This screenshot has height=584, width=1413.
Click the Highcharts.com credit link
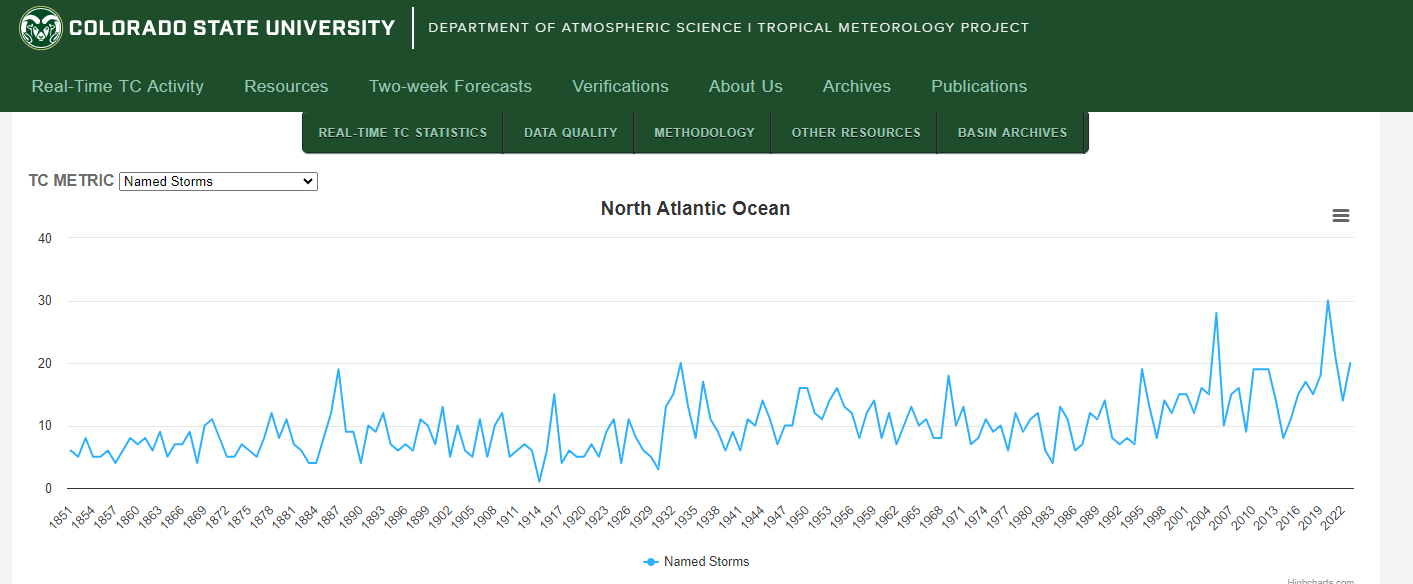click(1320, 581)
